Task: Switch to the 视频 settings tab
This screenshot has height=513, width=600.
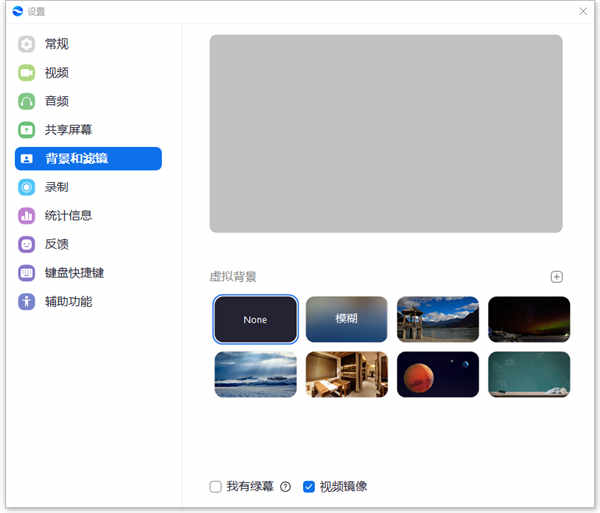Action: click(x=88, y=73)
